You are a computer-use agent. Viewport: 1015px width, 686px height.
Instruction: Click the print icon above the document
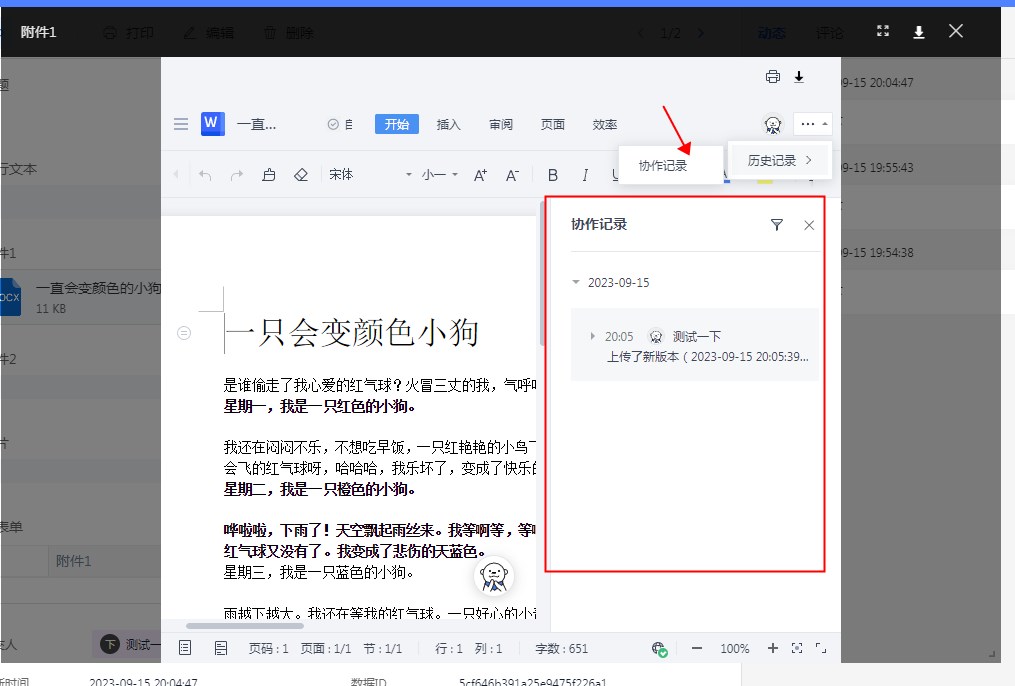click(x=772, y=77)
